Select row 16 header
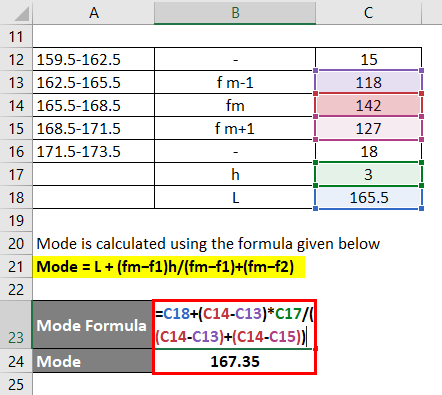 tap(16, 151)
